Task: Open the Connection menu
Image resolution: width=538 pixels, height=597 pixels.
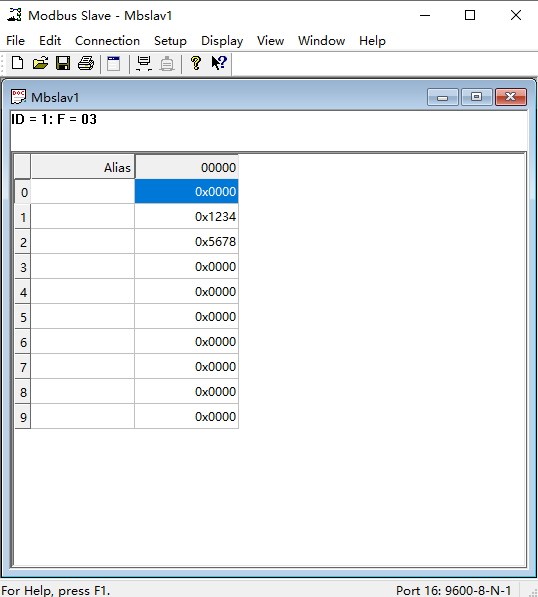Action: (107, 41)
